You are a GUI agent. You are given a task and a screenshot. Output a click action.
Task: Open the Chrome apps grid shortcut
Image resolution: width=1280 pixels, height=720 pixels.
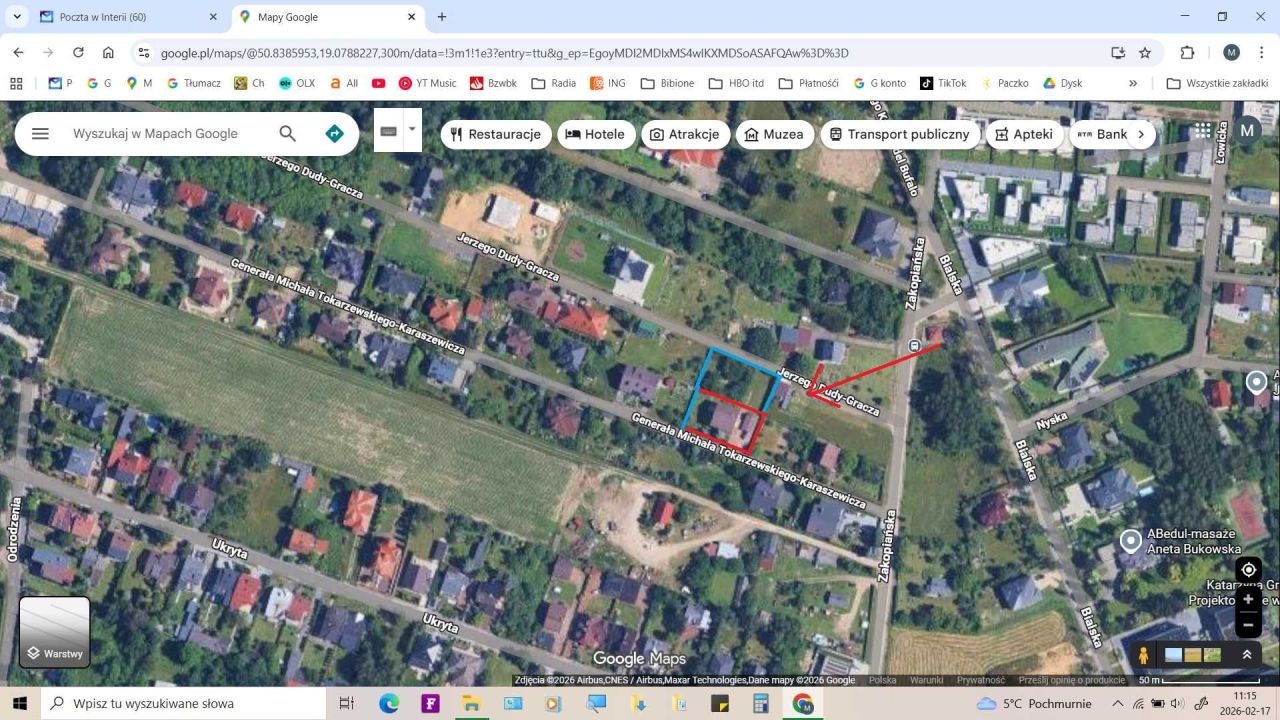click(x=15, y=83)
